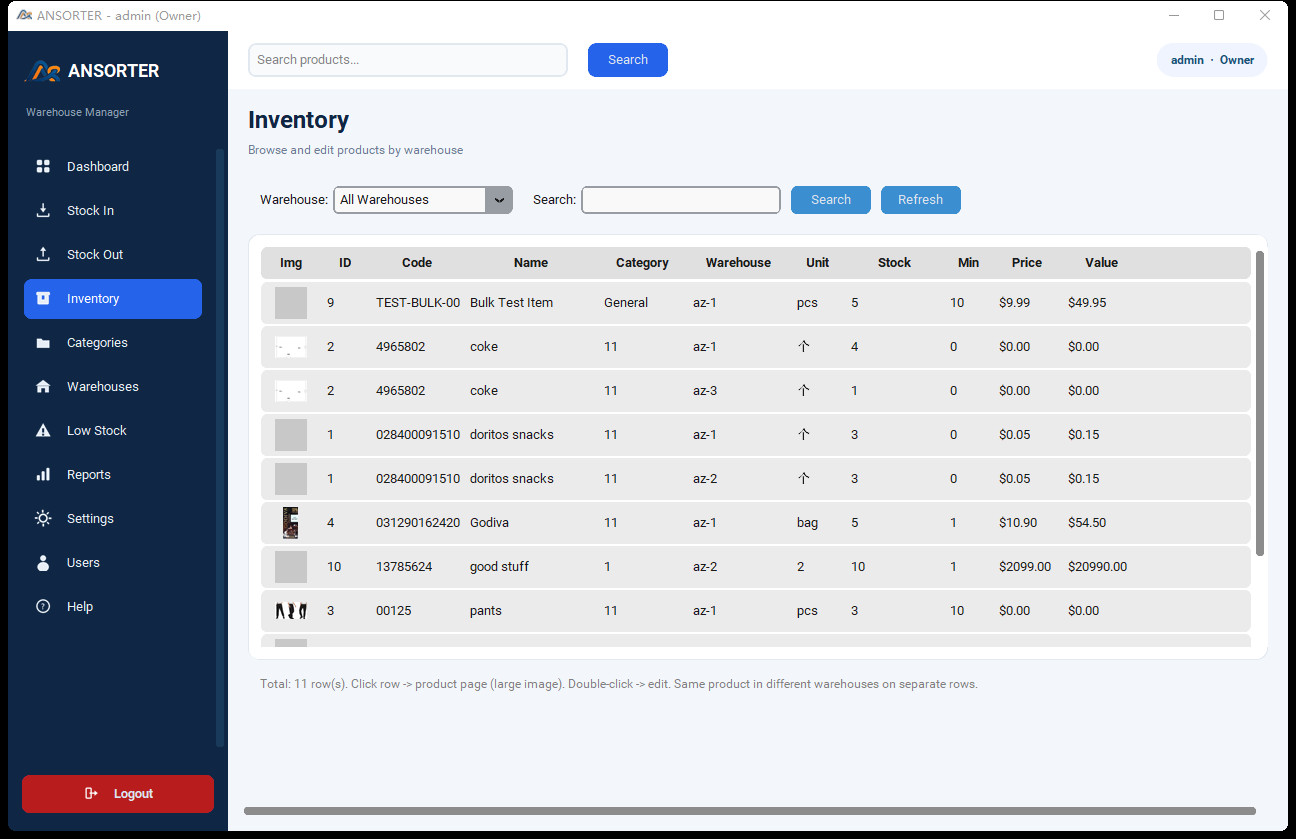1296x839 pixels.
Task: Click the Users person icon
Action: coord(43,562)
